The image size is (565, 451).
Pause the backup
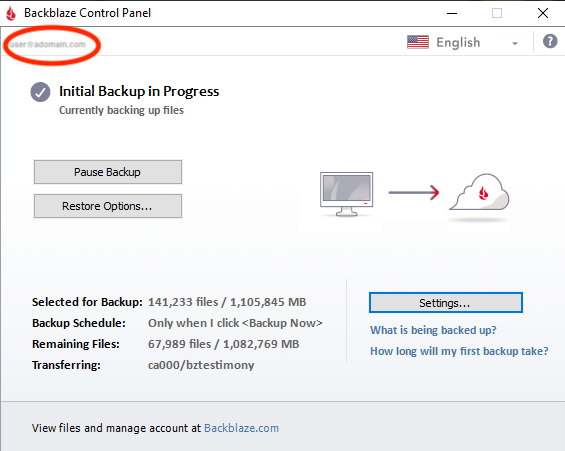pyautogui.click(x=108, y=172)
